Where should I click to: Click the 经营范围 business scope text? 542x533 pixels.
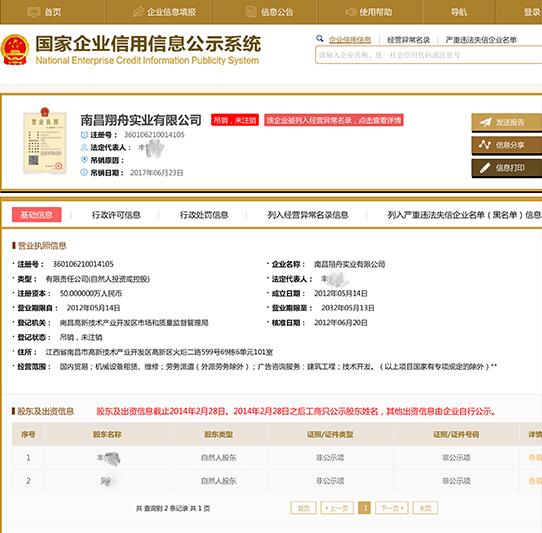[278, 367]
